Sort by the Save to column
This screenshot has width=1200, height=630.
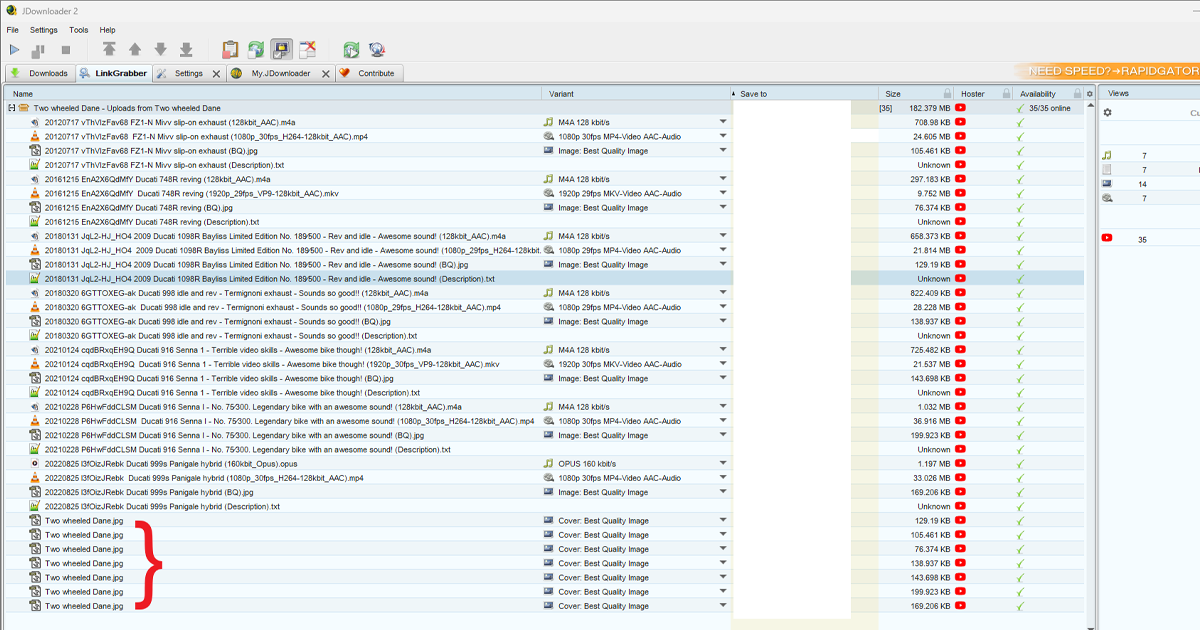(804, 94)
